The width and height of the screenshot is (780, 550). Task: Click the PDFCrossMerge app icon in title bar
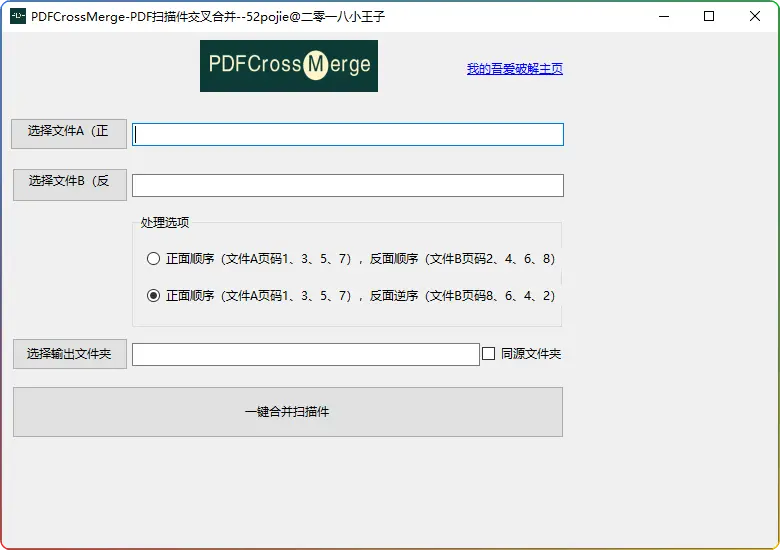click(18, 16)
